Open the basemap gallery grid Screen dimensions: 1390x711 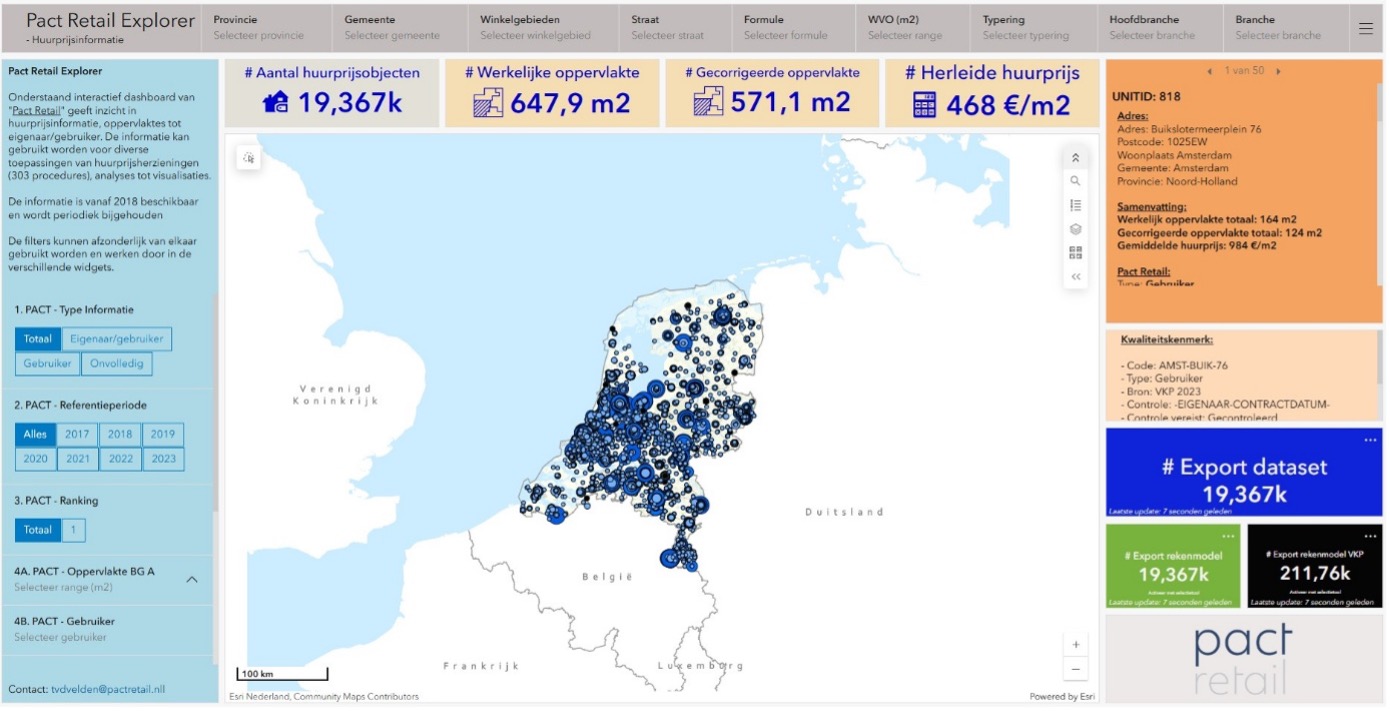(1075, 253)
